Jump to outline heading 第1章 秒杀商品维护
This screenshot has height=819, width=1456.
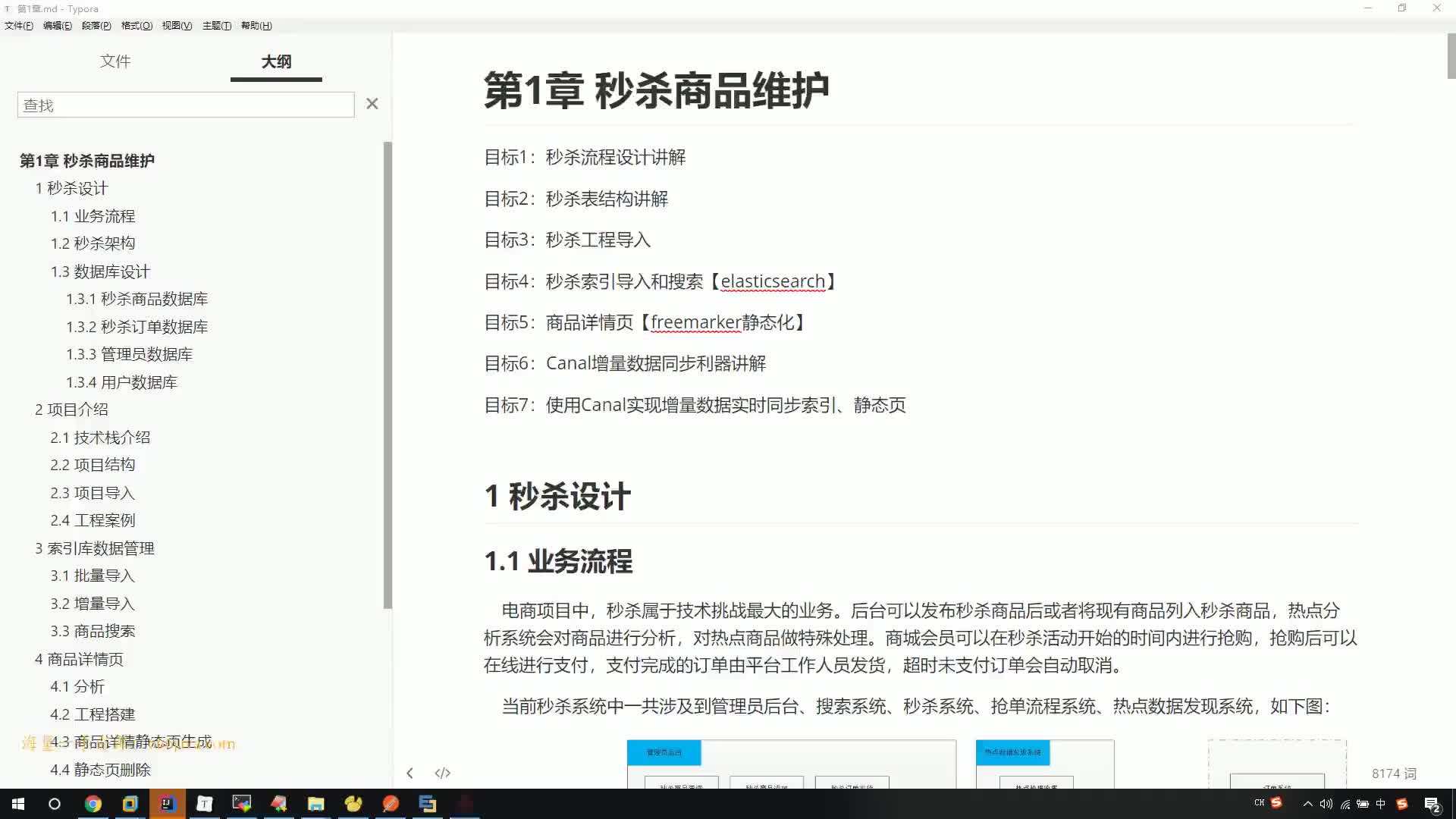point(87,161)
